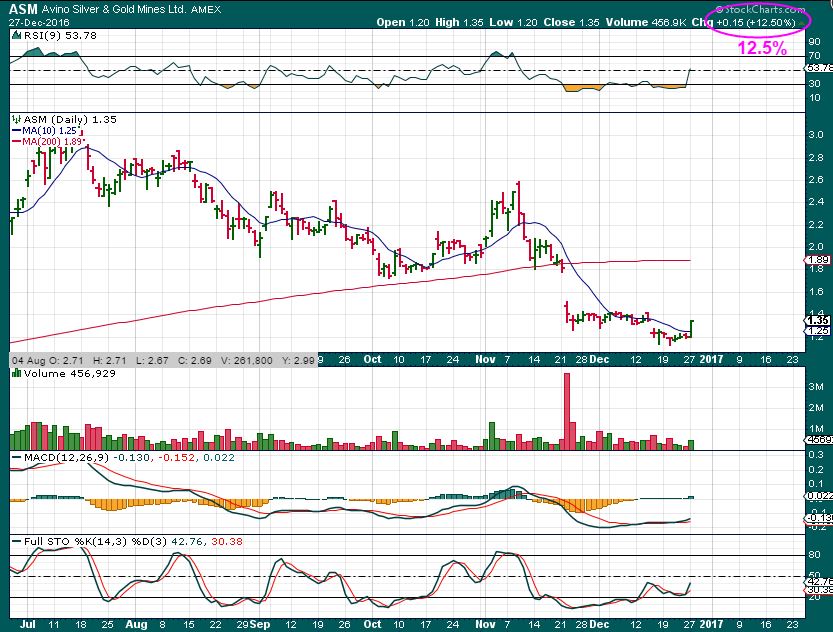The height and width of the screenshot is (632, 833).
Task: Click the Full STO legend line icon
Action: [15, 541]
